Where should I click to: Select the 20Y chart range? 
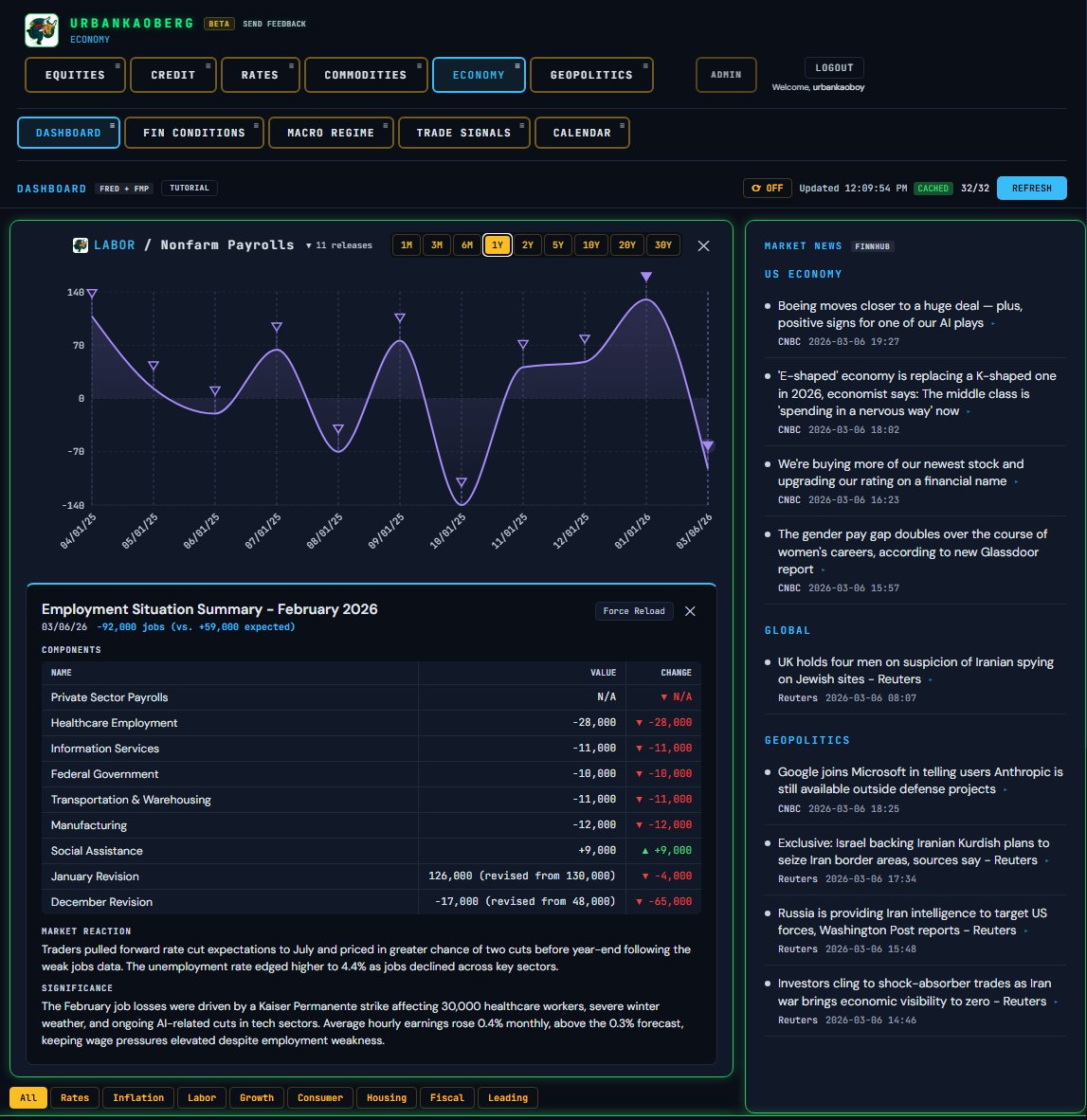click(627, 245)
